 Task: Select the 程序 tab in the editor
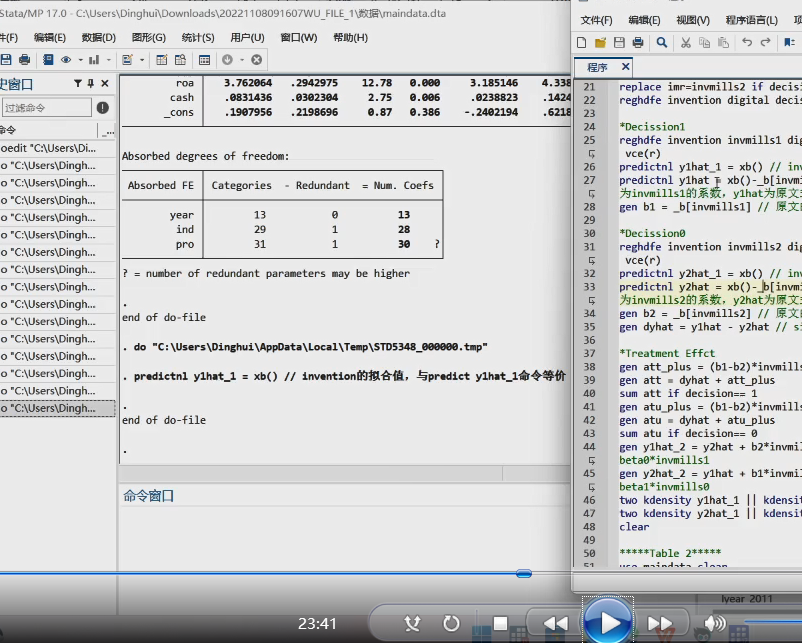[x=597, y=67]
